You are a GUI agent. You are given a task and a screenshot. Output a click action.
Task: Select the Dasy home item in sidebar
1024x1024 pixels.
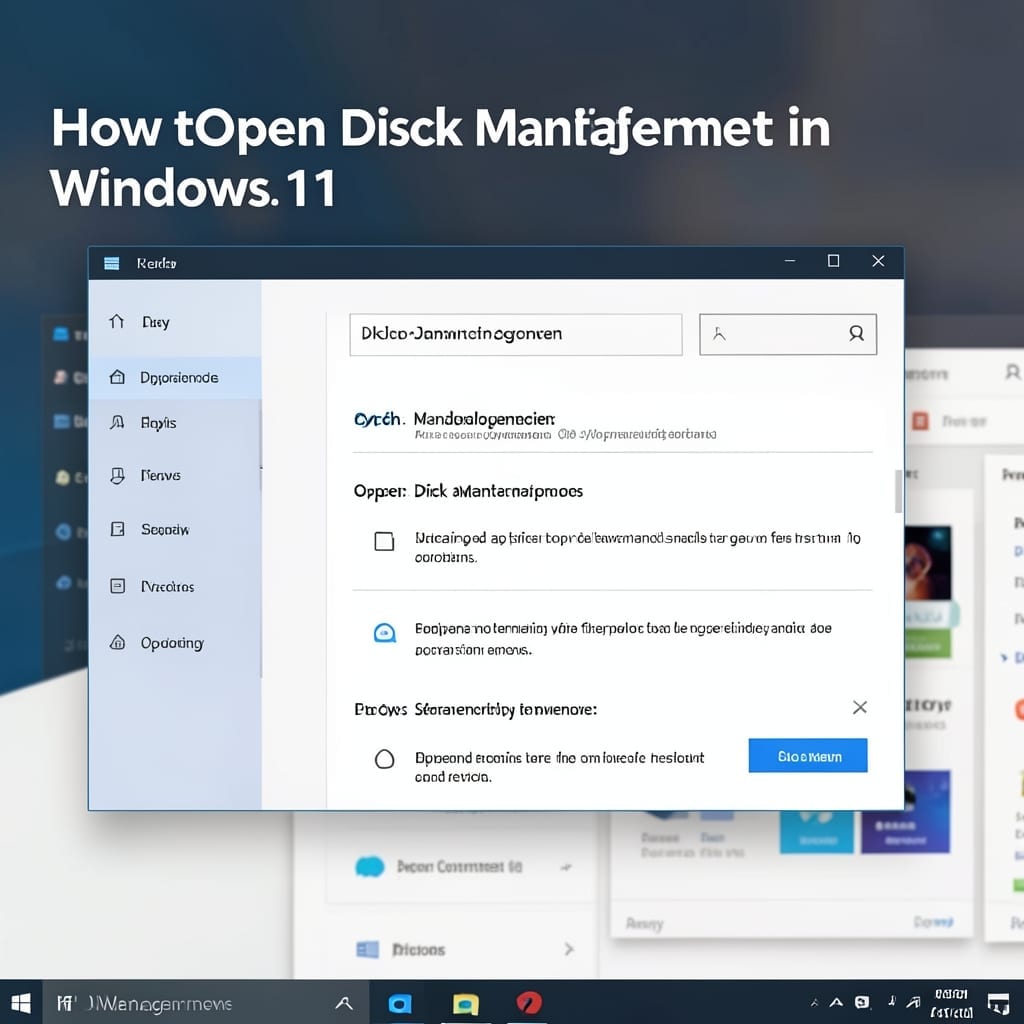175,322
